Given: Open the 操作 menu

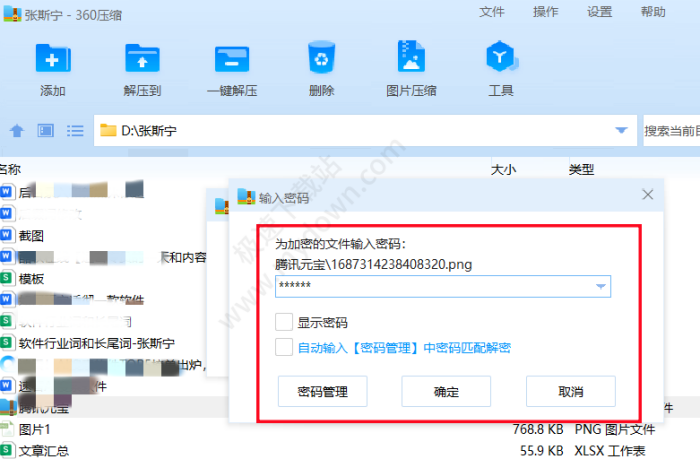Looking at the screenshot, I should pos(546,12).
